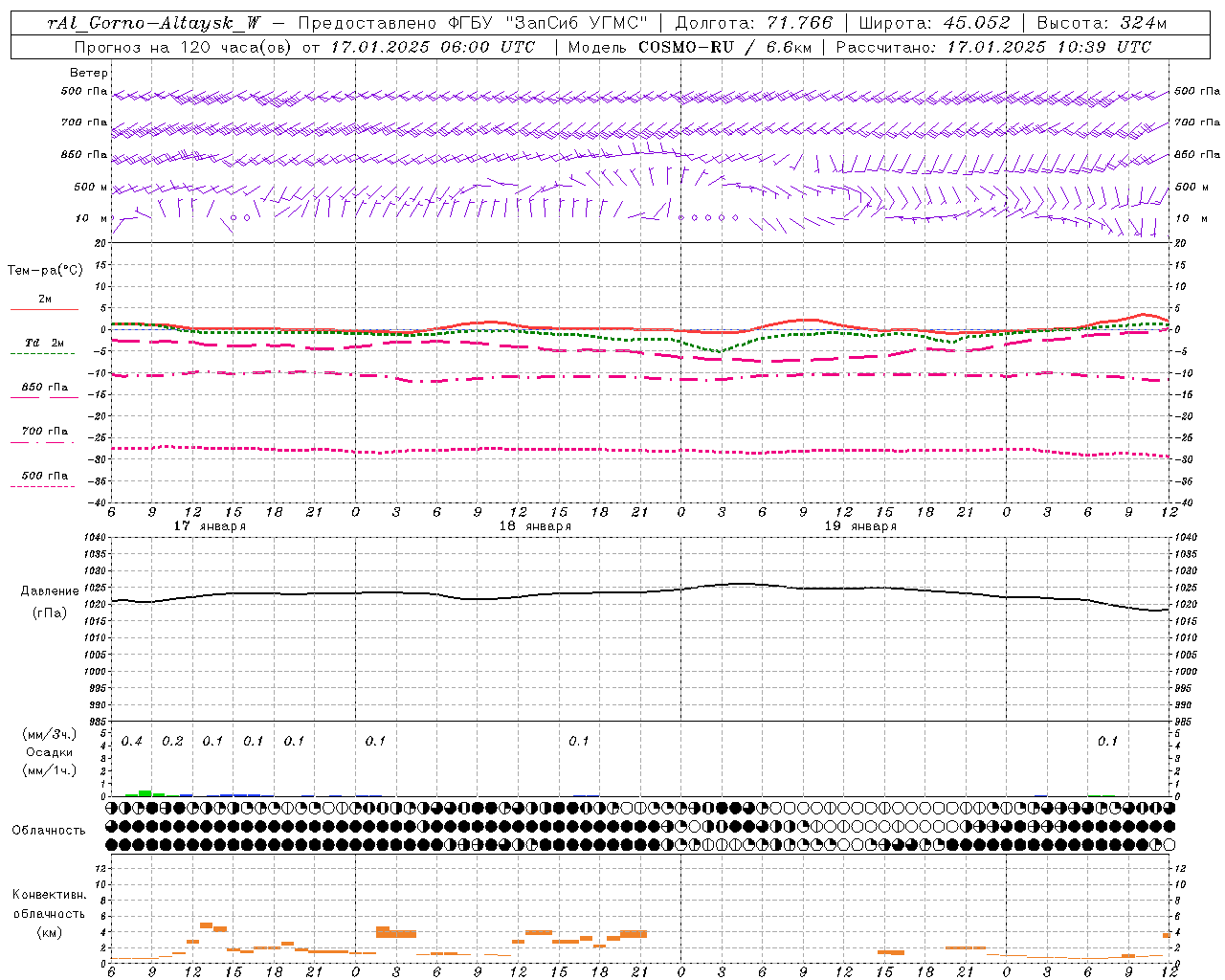Click the left "850 гПа" wind level label
Image resolution: width=1225 pixels, height=980 pixels.
(84, 154)
